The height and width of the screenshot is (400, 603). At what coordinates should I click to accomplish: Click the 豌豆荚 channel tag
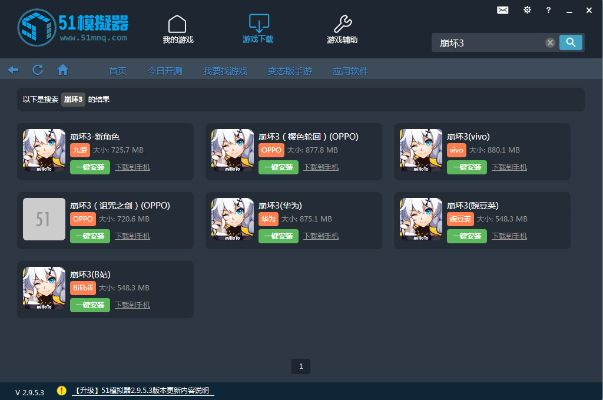point(460,219)
